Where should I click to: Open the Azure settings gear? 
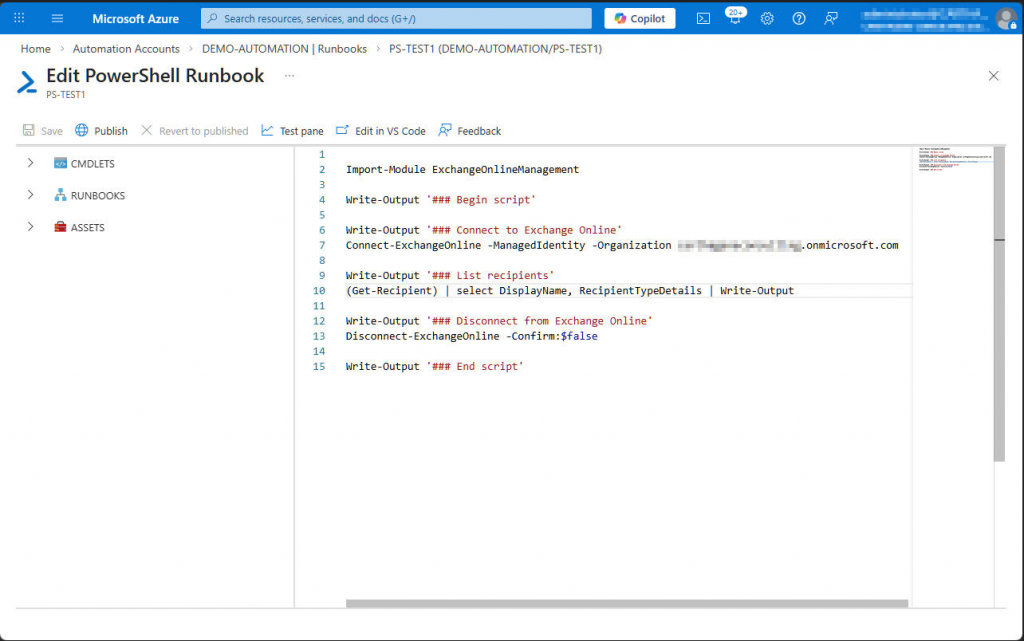point(767,18)
